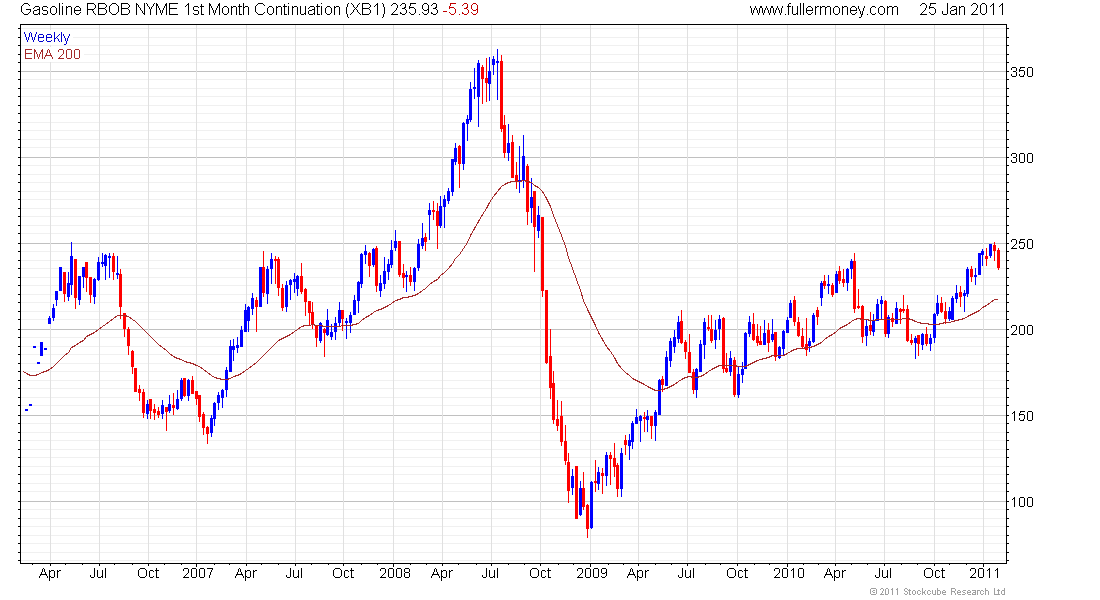Viewport: 1100px width, 600px height.
Task: Click the 300 price axis label
Action: [1021, 158]
